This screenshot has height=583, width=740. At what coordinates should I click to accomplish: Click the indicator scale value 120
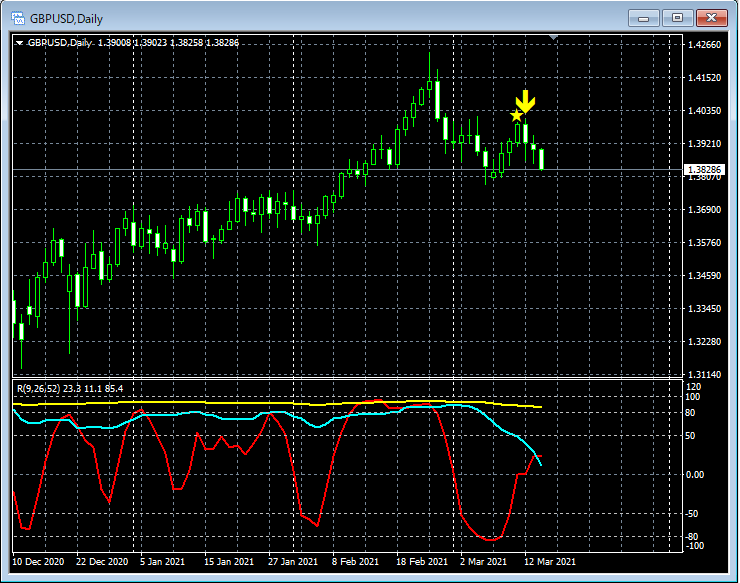pos(693,387)
